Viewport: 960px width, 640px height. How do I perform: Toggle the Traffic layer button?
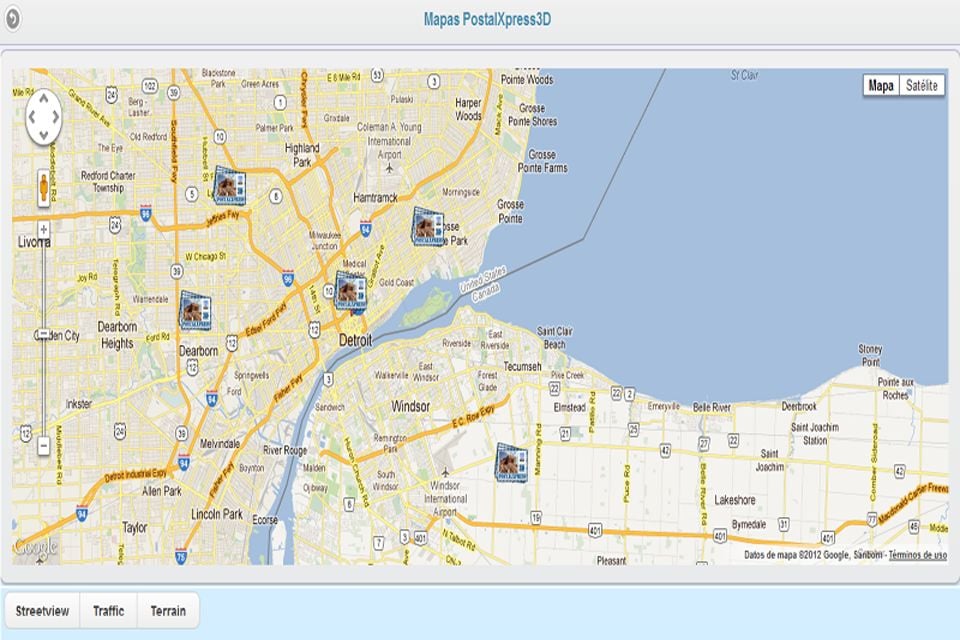click(x=108, y=611)
